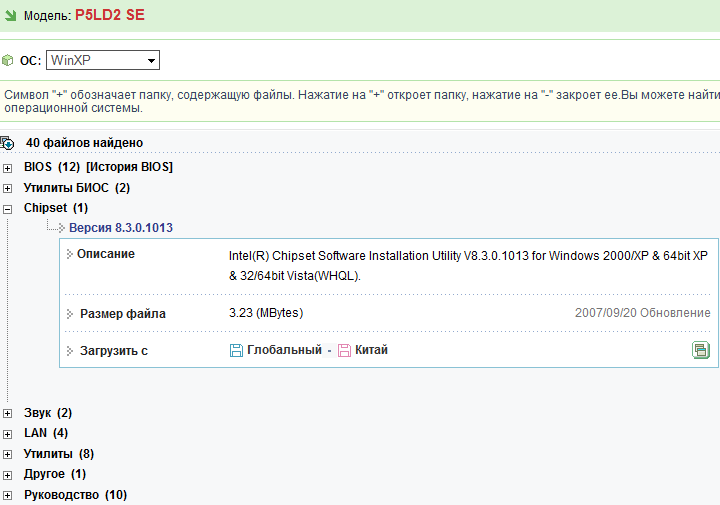Image resolution: width=720 pixels, height=505 pixels.
Task: Download from the Глобальный server link
Action: (284, 350)
